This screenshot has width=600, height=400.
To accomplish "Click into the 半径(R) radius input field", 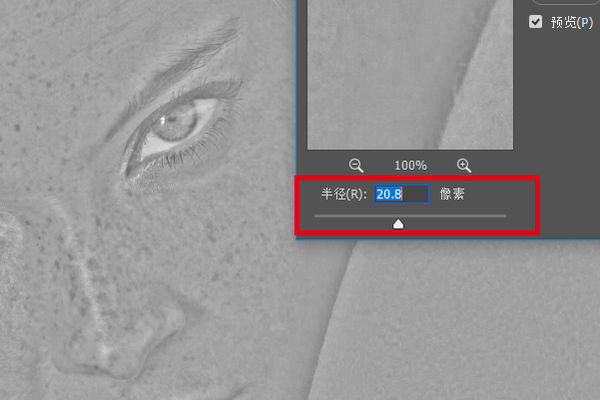I will (401, 194).
